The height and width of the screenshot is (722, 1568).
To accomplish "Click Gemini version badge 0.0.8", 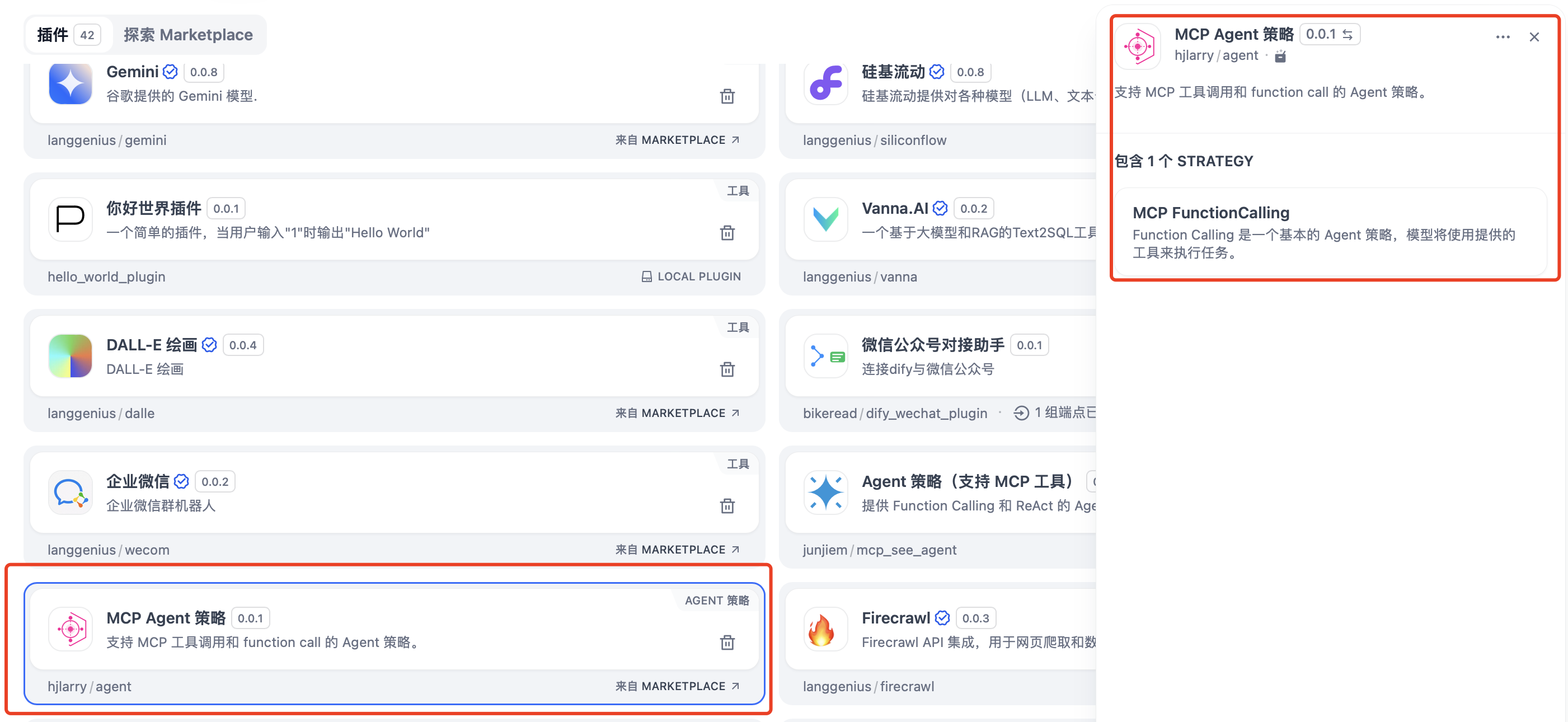I will click(x=203, y=72).
